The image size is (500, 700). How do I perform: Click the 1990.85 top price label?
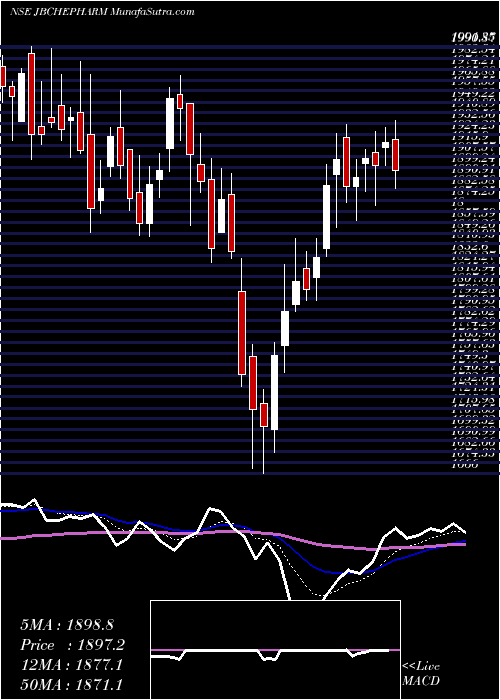pos(472,39)
